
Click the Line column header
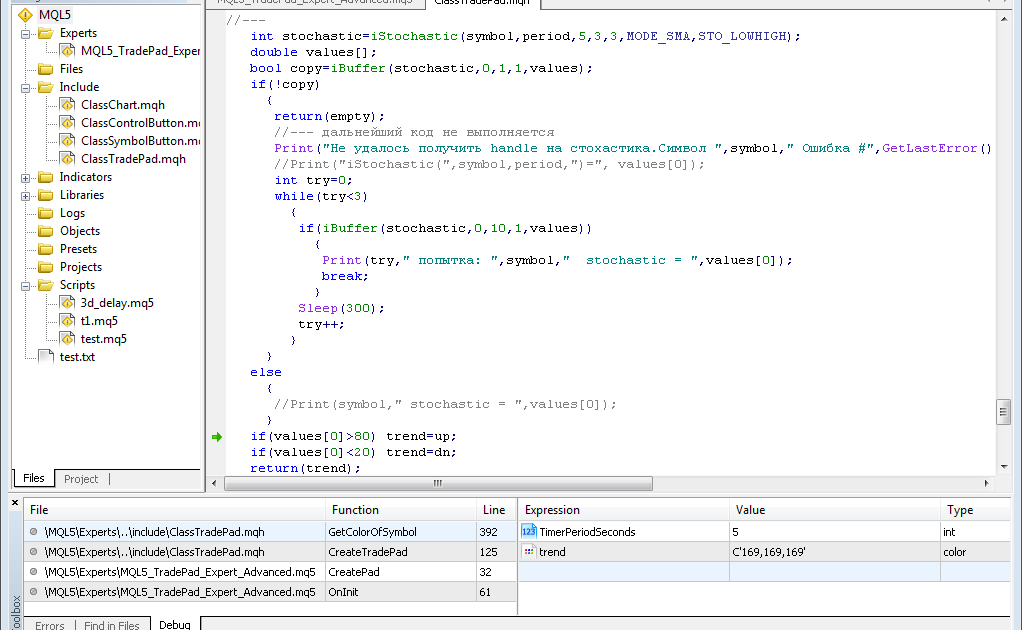(496, 510)
